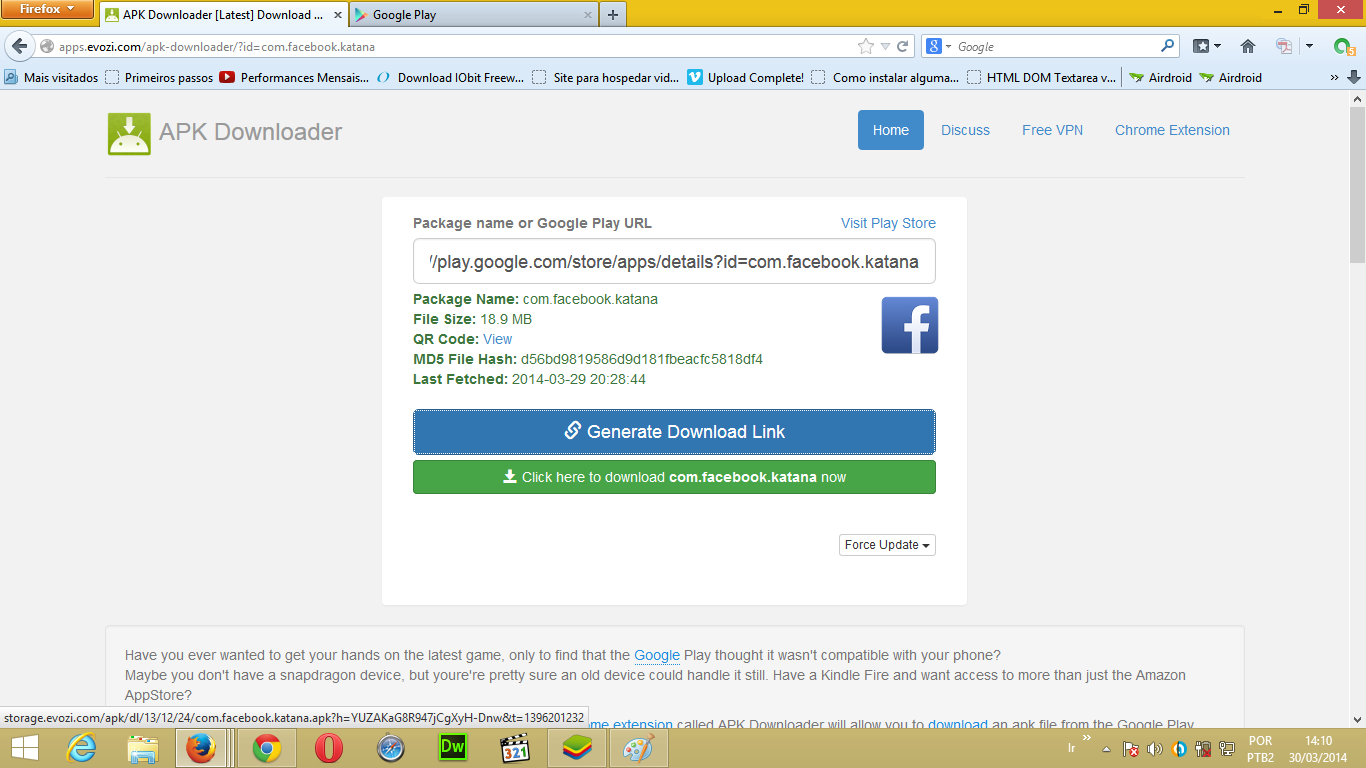Screen dimensions: 1366x768
Task: Open Download IObit Freew... bookmark
Action: click(450, 77)
